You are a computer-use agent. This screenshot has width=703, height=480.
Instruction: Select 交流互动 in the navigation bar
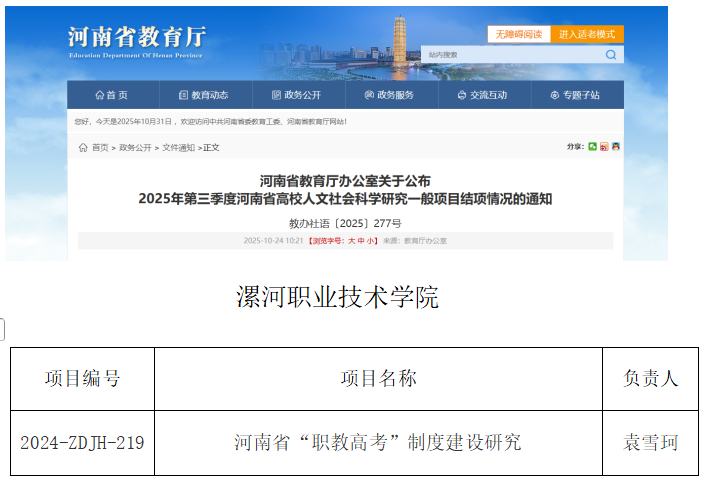(x=482, y=95)
